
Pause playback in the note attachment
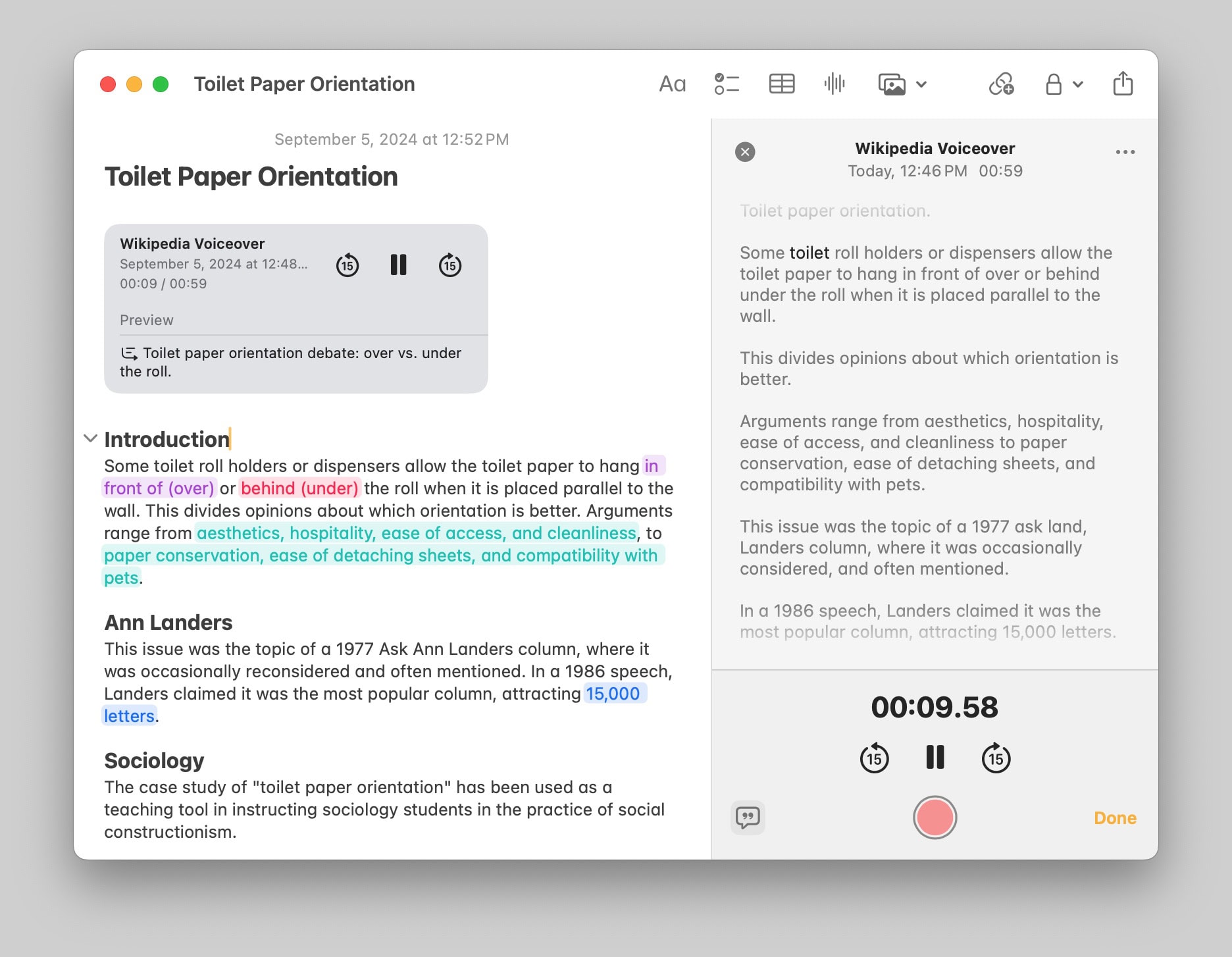pos(398,265)
